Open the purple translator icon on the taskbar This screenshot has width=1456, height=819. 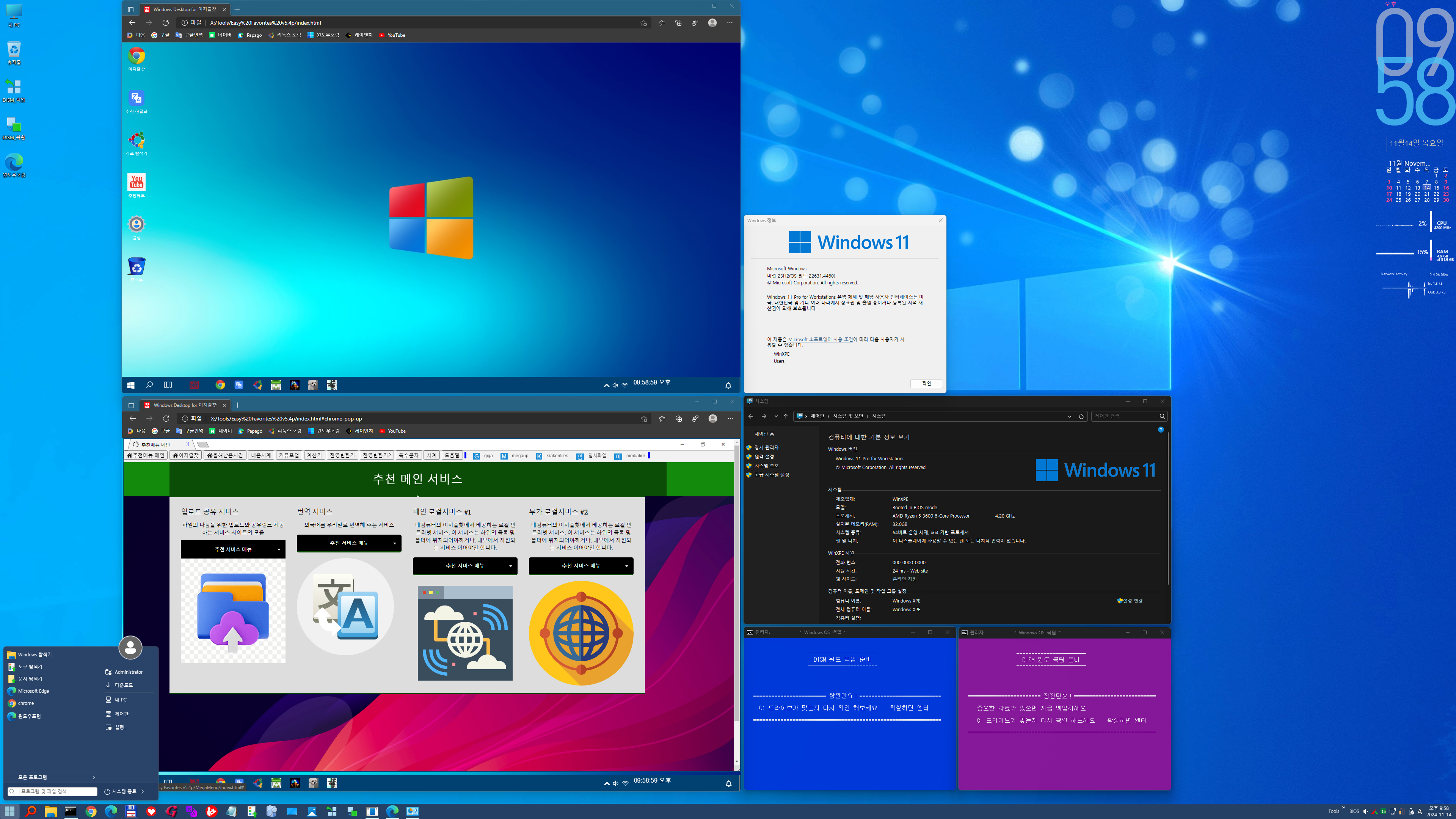tap(191, 811)
